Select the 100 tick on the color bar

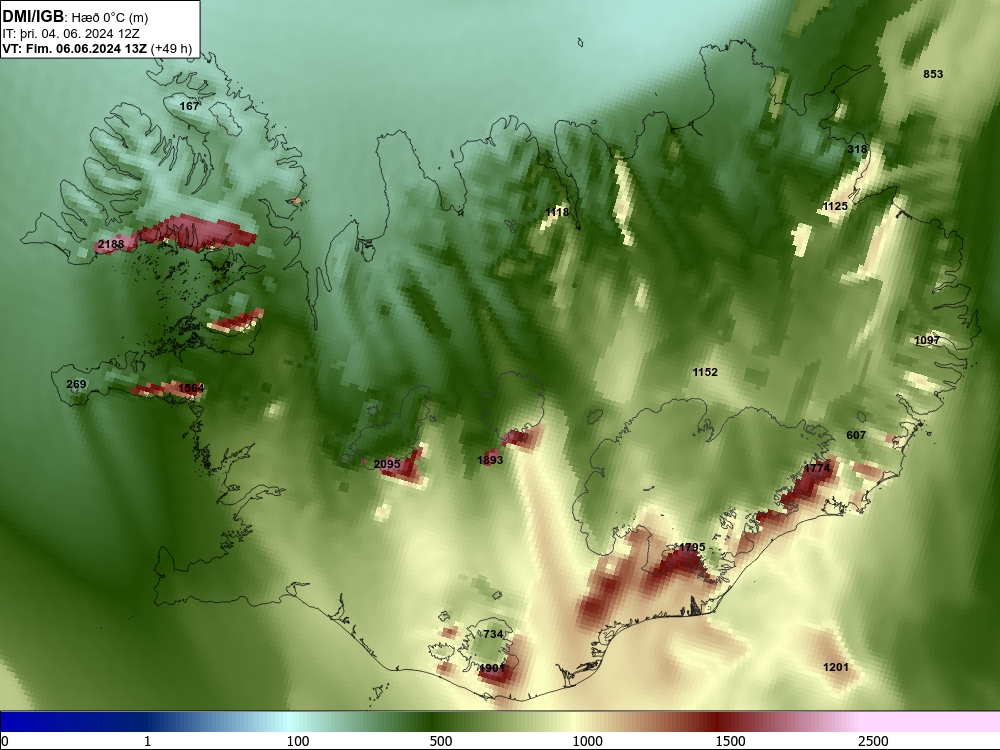[298, 741]
